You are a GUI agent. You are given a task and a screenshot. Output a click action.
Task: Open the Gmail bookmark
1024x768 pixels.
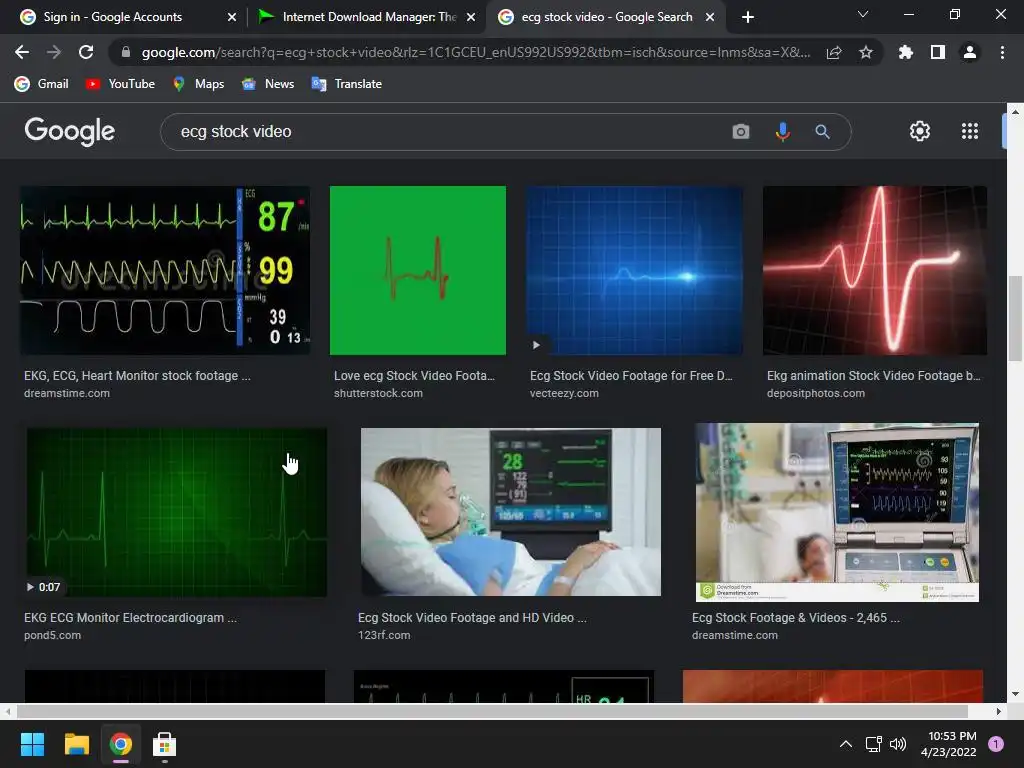42,84
